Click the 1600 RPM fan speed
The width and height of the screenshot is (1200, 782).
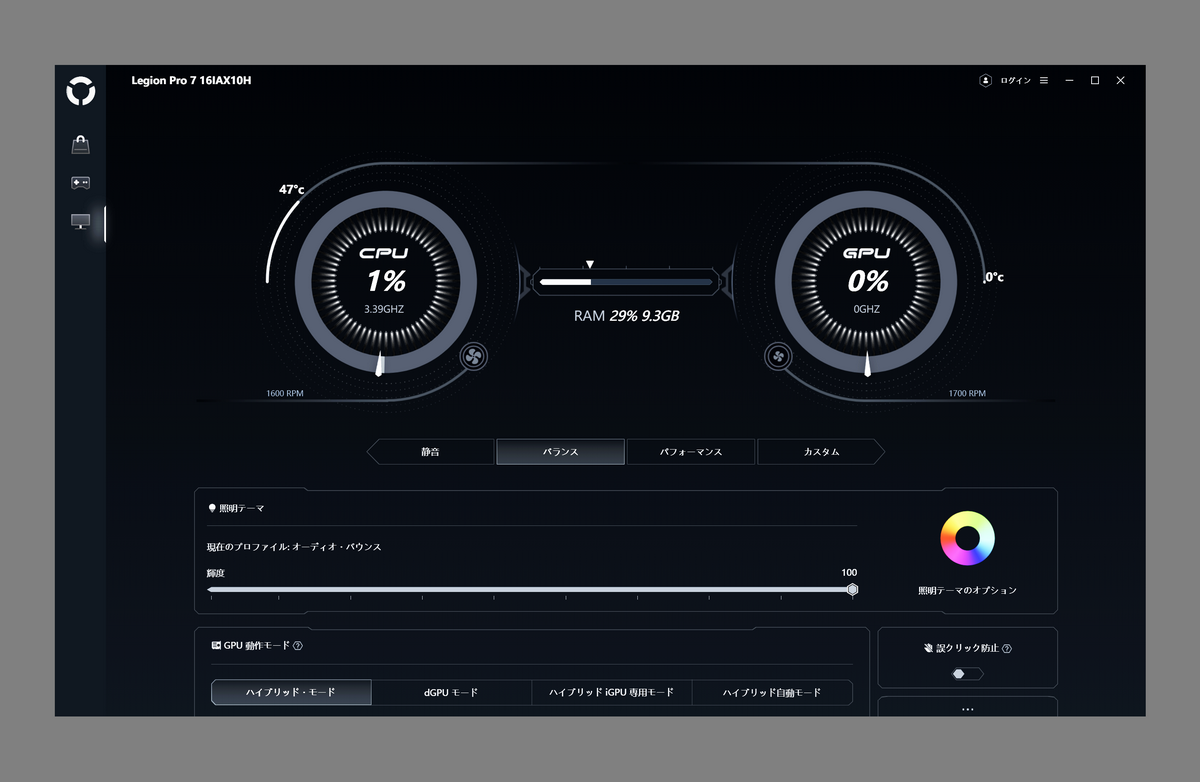click(285, 393)
